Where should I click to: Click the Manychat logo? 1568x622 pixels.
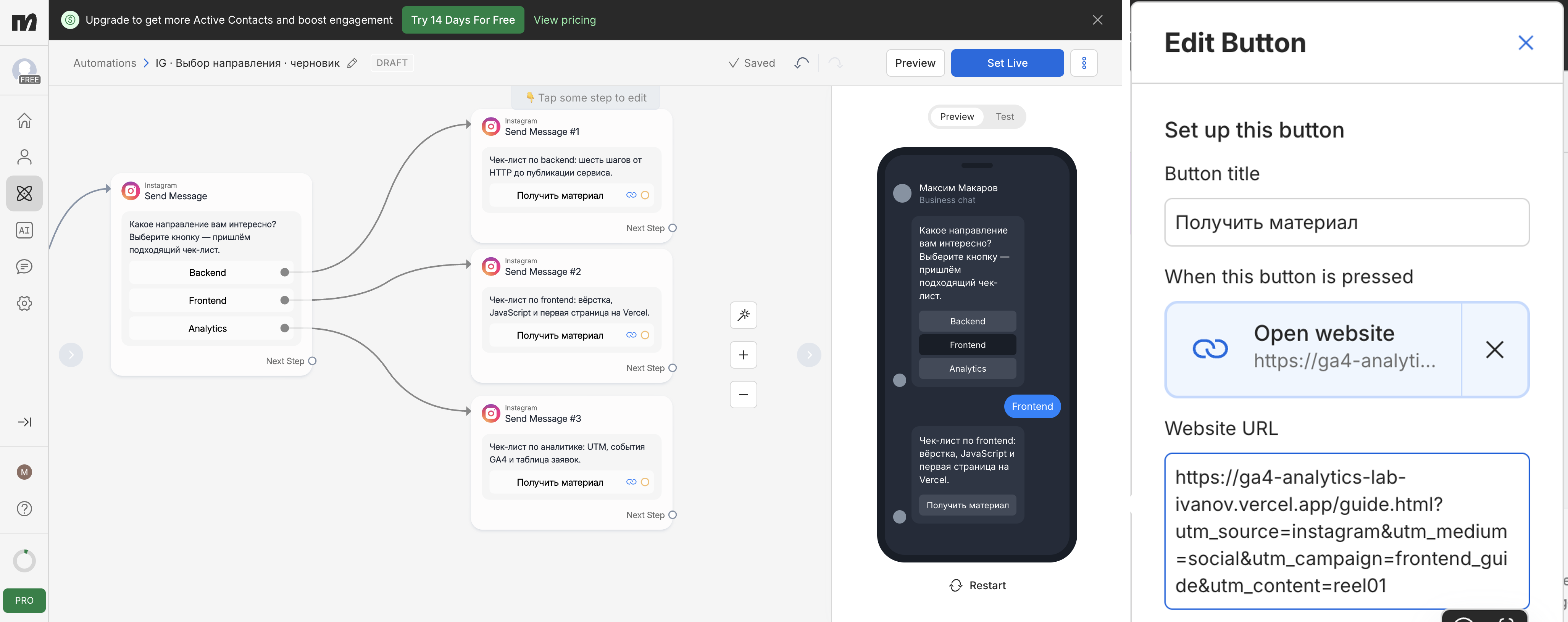24,23
